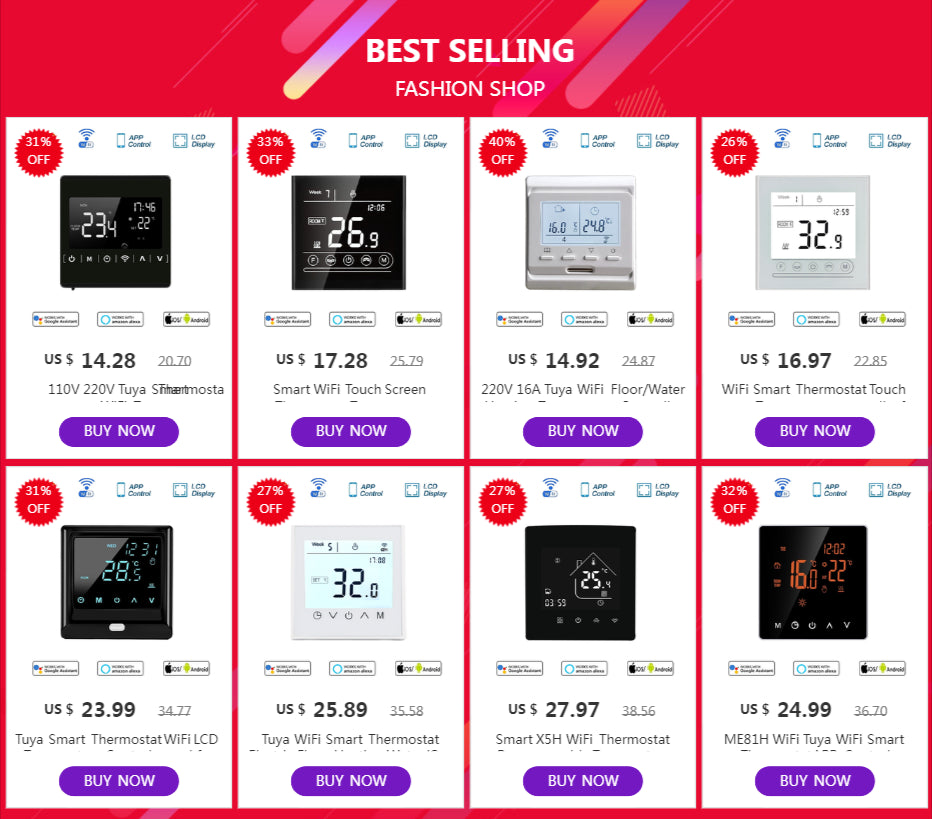Click BUY NOW for the $14.28 thermostat
This screenshot has height=819, width=932.
[x=119, y=431]
